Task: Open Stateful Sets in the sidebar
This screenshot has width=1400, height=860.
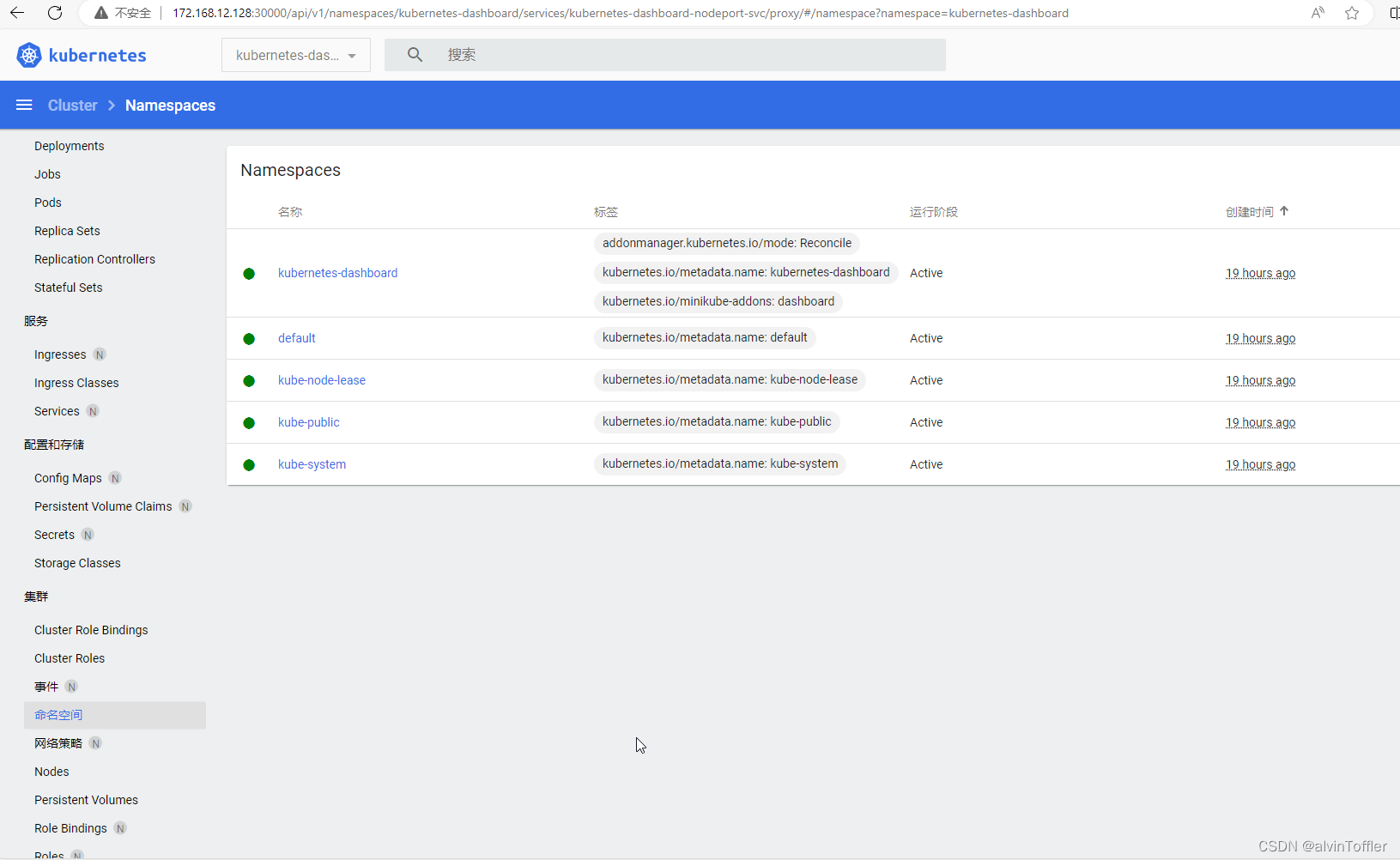Action: click(68, 288)
